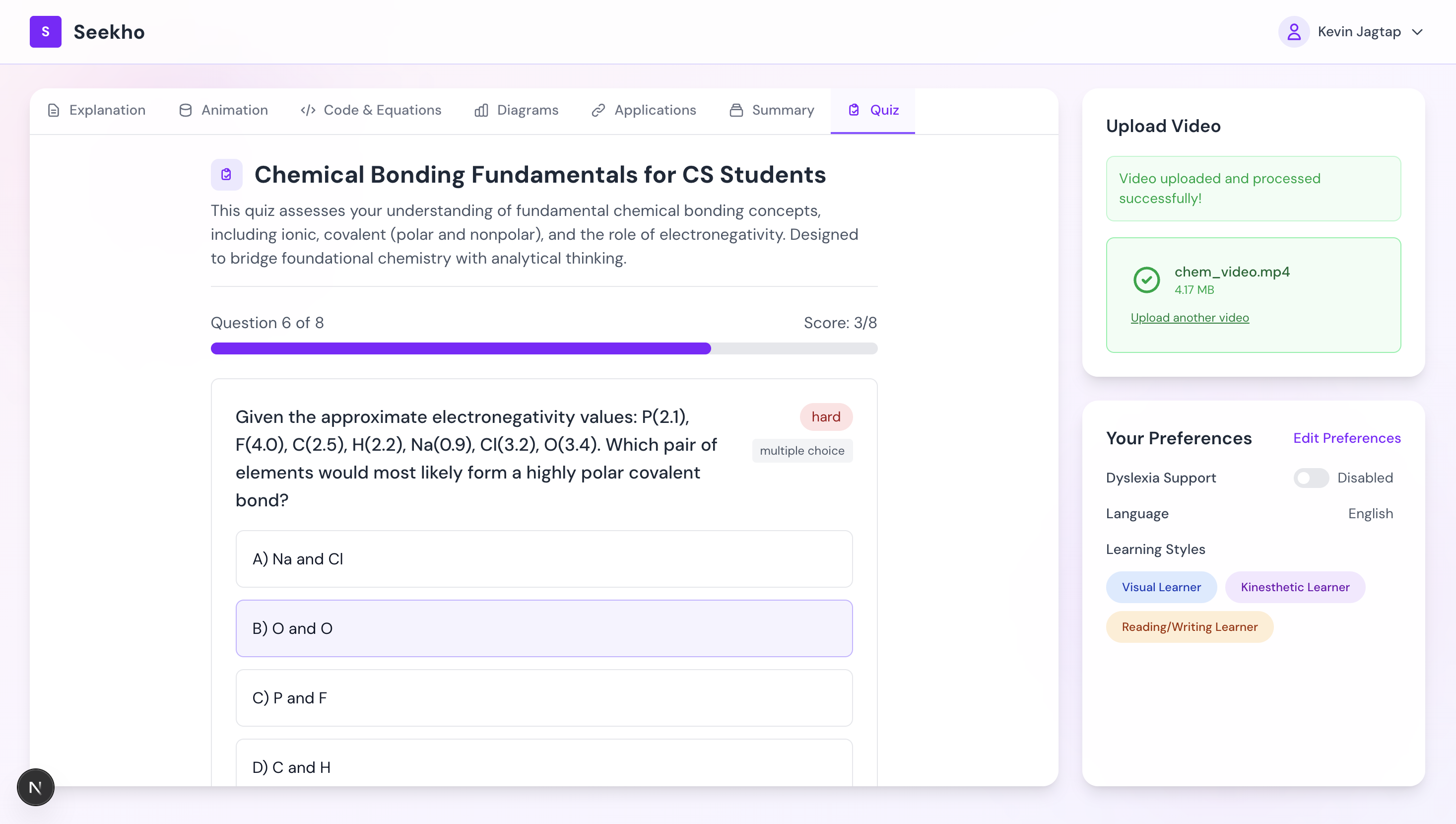Click the green checkmark next to chem_video.mp4

(1146, 279)
